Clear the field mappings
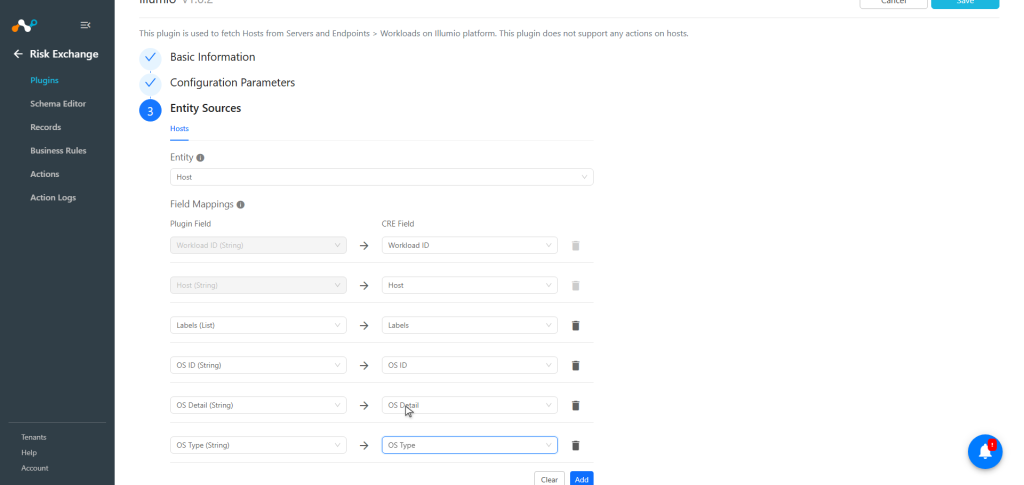Image resolution: width=1024 pixels, height=485 pixels. 549,479
